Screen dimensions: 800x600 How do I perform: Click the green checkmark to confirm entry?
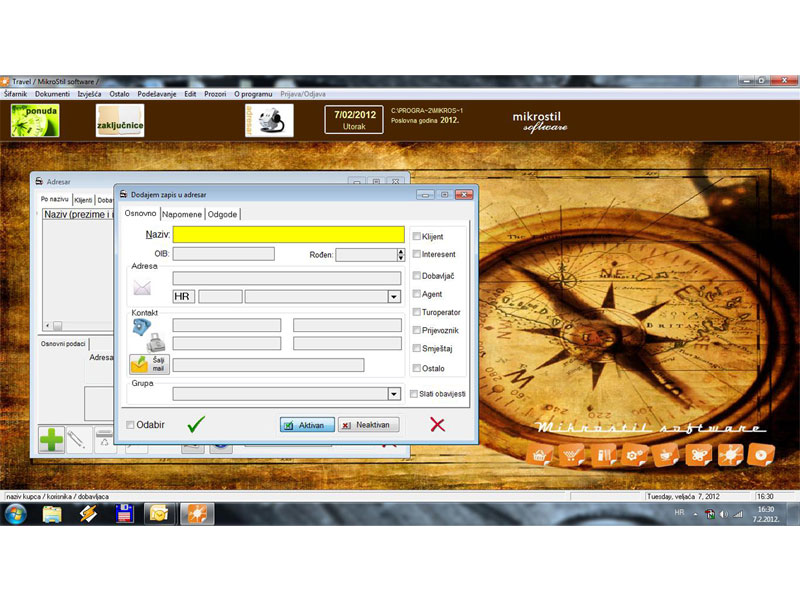click(x=196, y=424)
